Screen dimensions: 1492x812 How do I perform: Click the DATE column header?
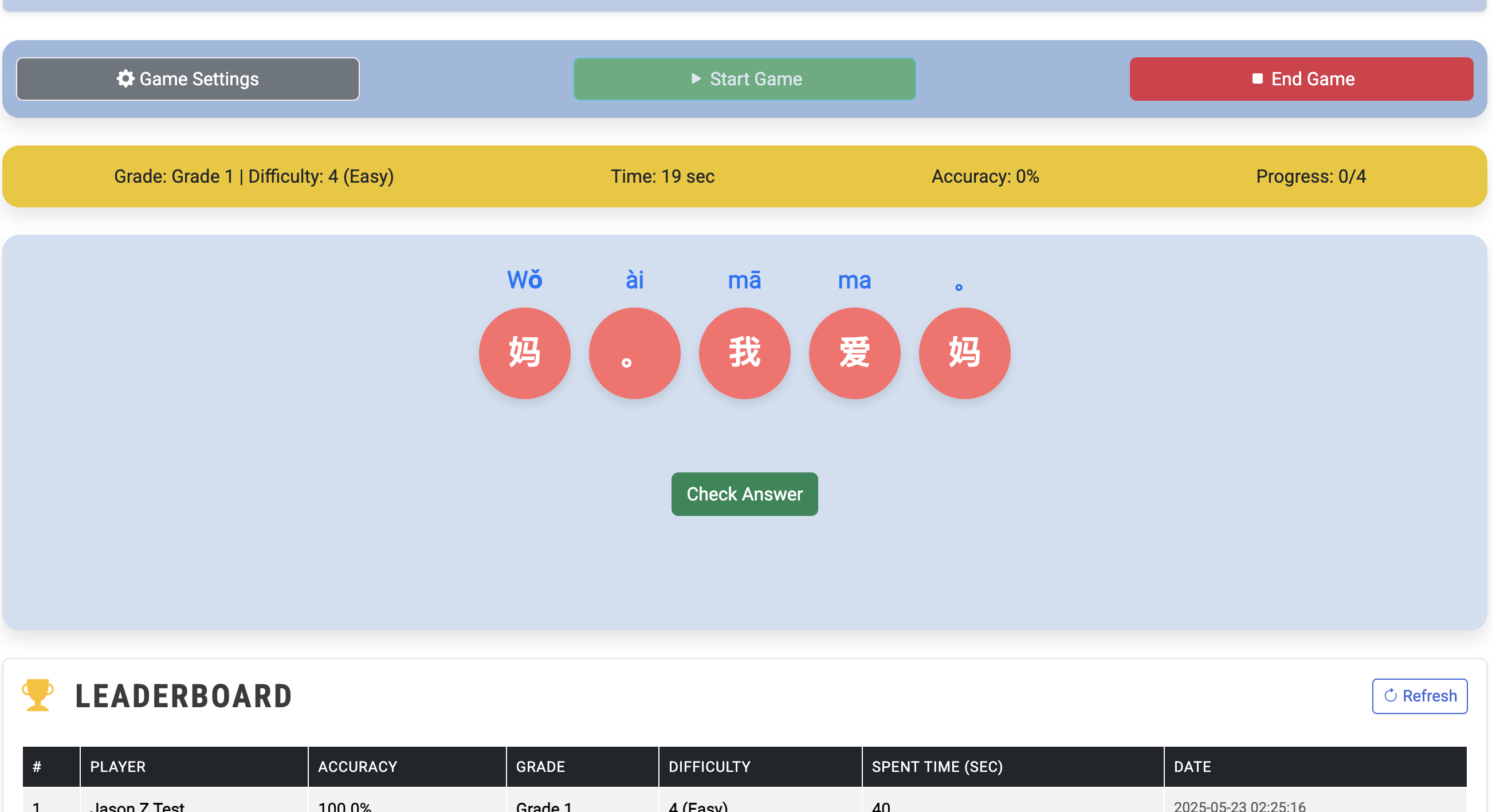click(x=1192, y=766)
